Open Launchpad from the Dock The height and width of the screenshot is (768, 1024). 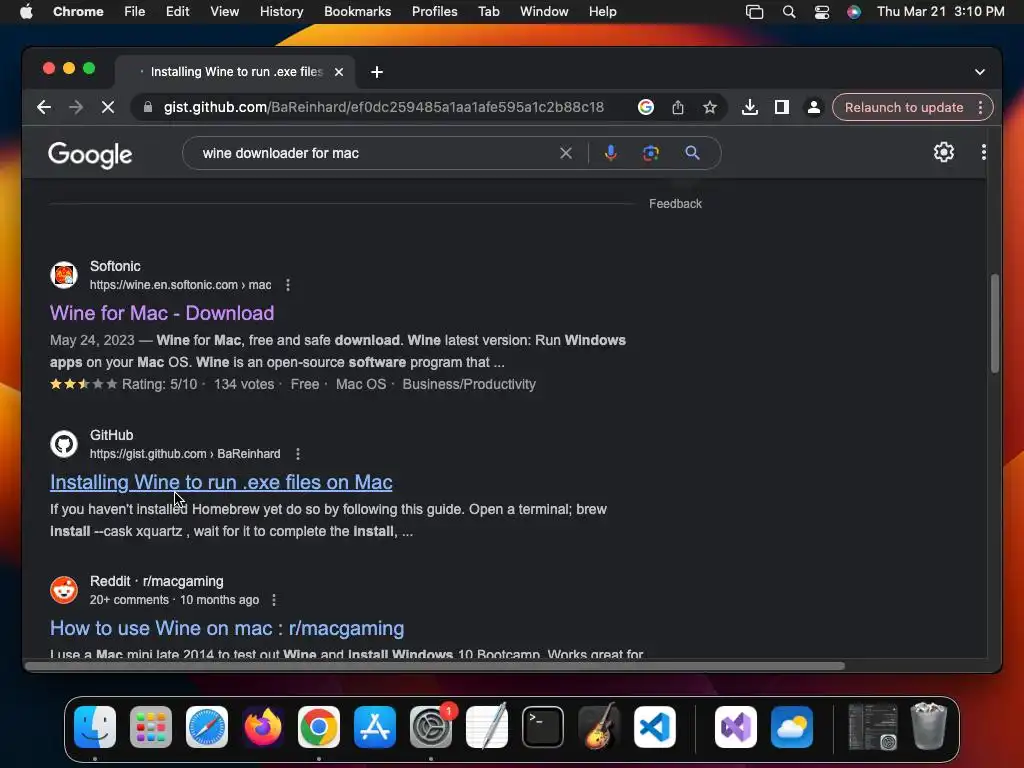[x=151, y=727]
